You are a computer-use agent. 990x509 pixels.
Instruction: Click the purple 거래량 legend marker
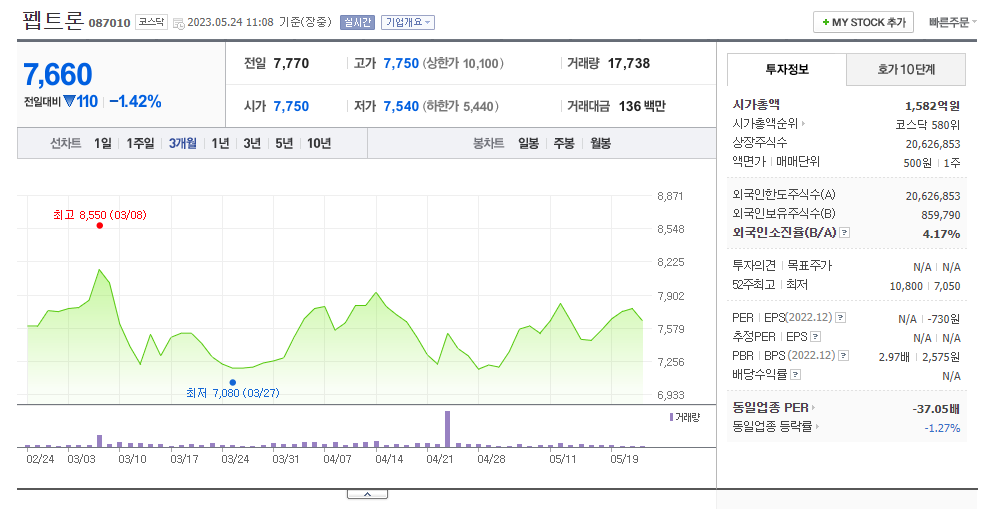pos(671,417)
